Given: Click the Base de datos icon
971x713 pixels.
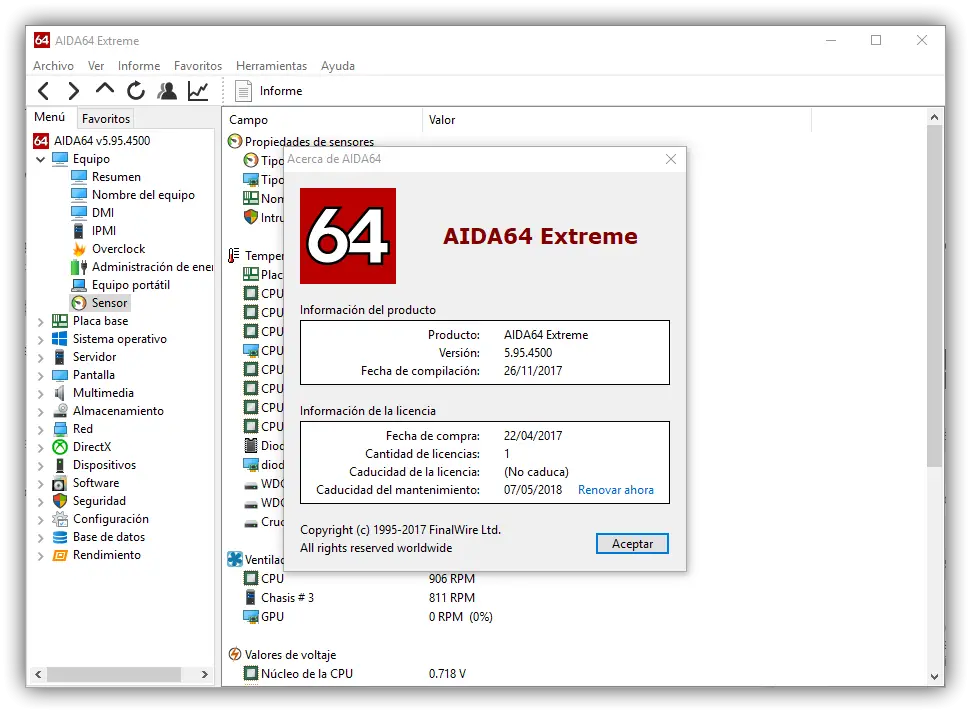Looking at the screenshot, I should pyautogui.click(x=60, y=536).
